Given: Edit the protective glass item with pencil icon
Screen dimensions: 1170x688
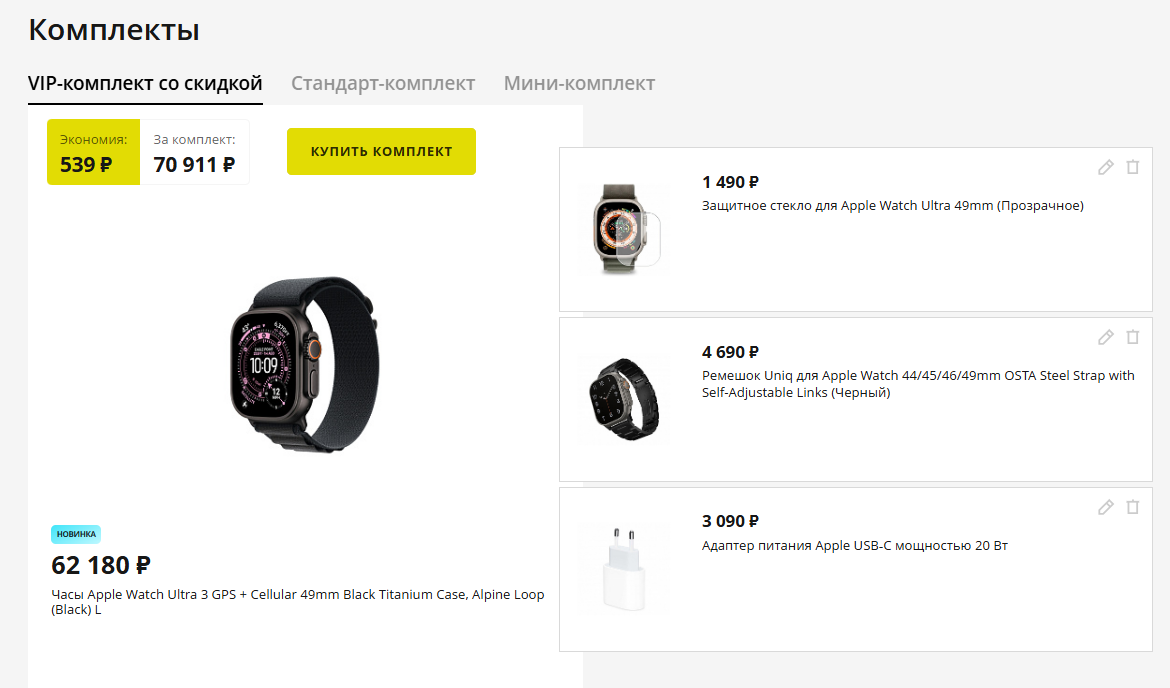Looking at the screenshot, I should pos(1106,167).
